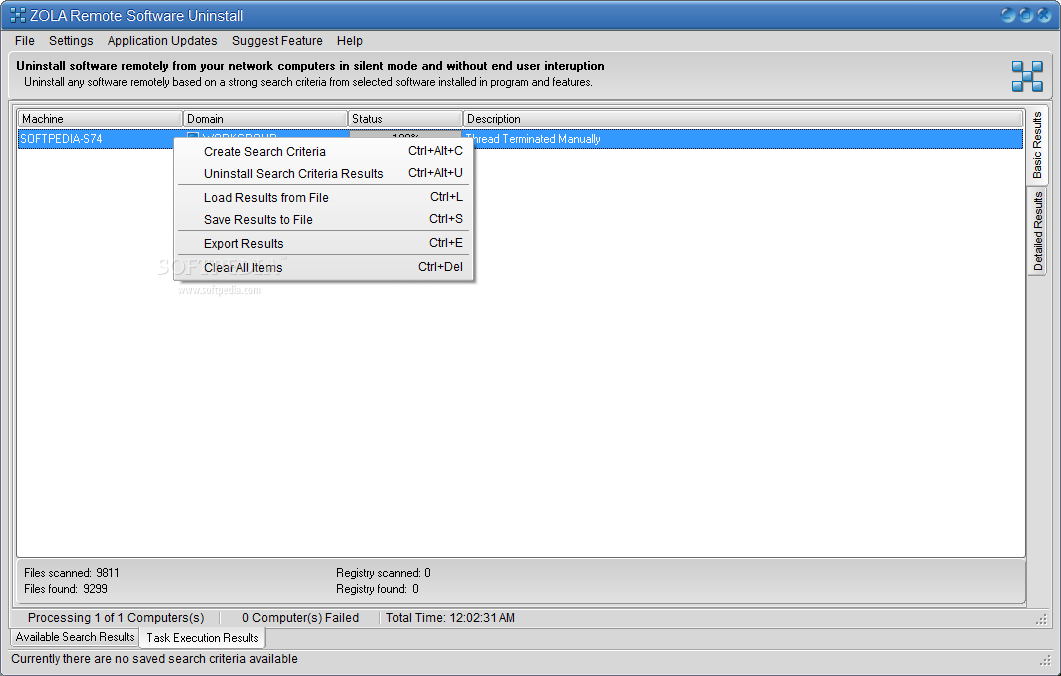Click the Registry found: 0 text
The image size is (1061, 676).
pos(377,589)
